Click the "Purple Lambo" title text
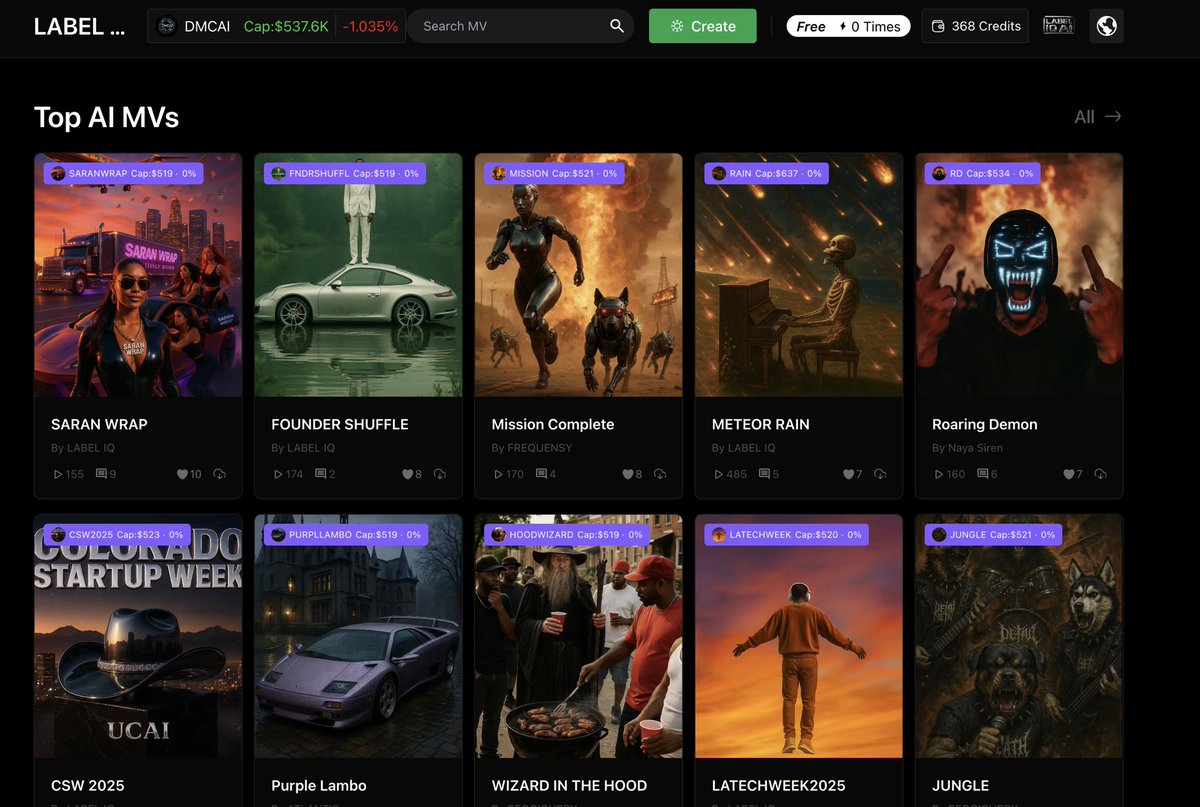Image resolution: width=1200 pixels, height=807 pixels. pos(319,786)
